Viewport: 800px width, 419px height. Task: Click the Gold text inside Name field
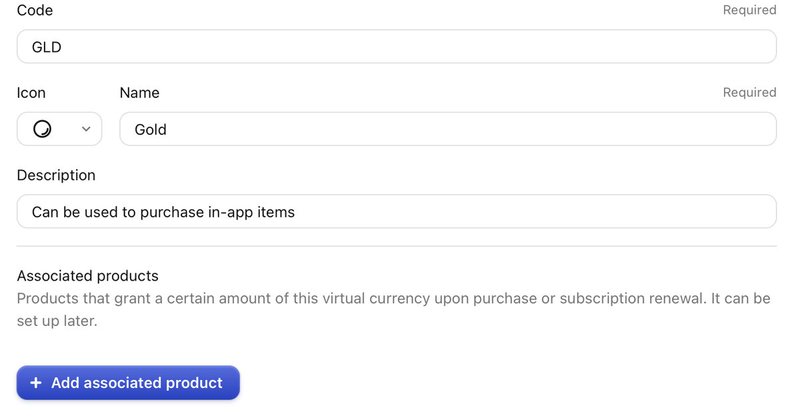point(151,130)
